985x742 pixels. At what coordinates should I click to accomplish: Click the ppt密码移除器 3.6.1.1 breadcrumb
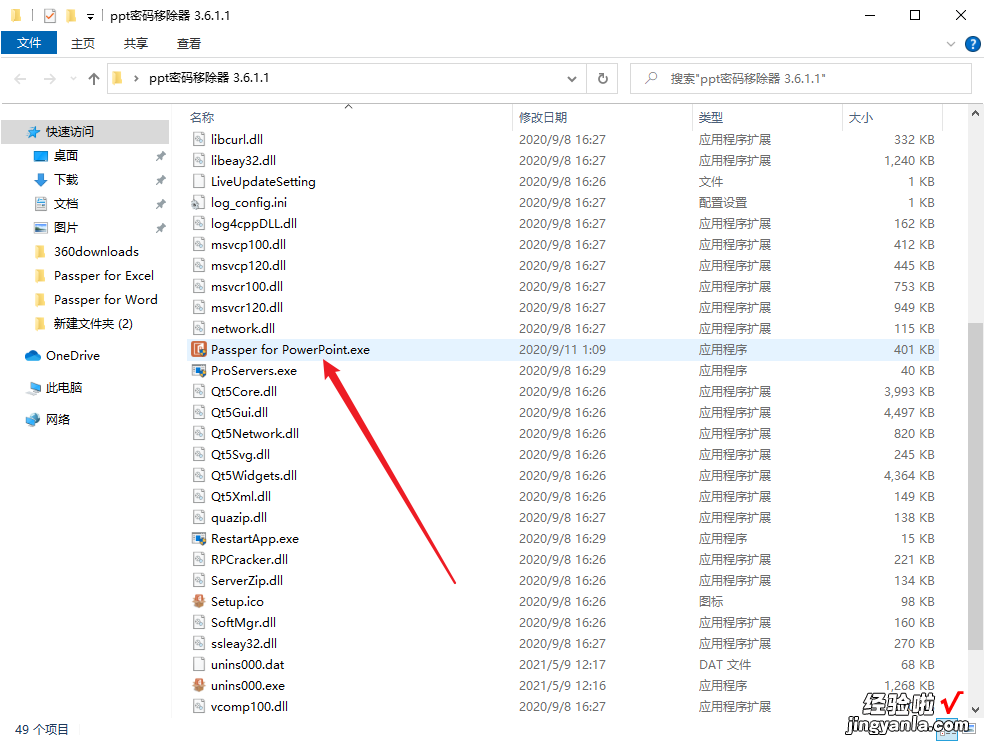209,78
